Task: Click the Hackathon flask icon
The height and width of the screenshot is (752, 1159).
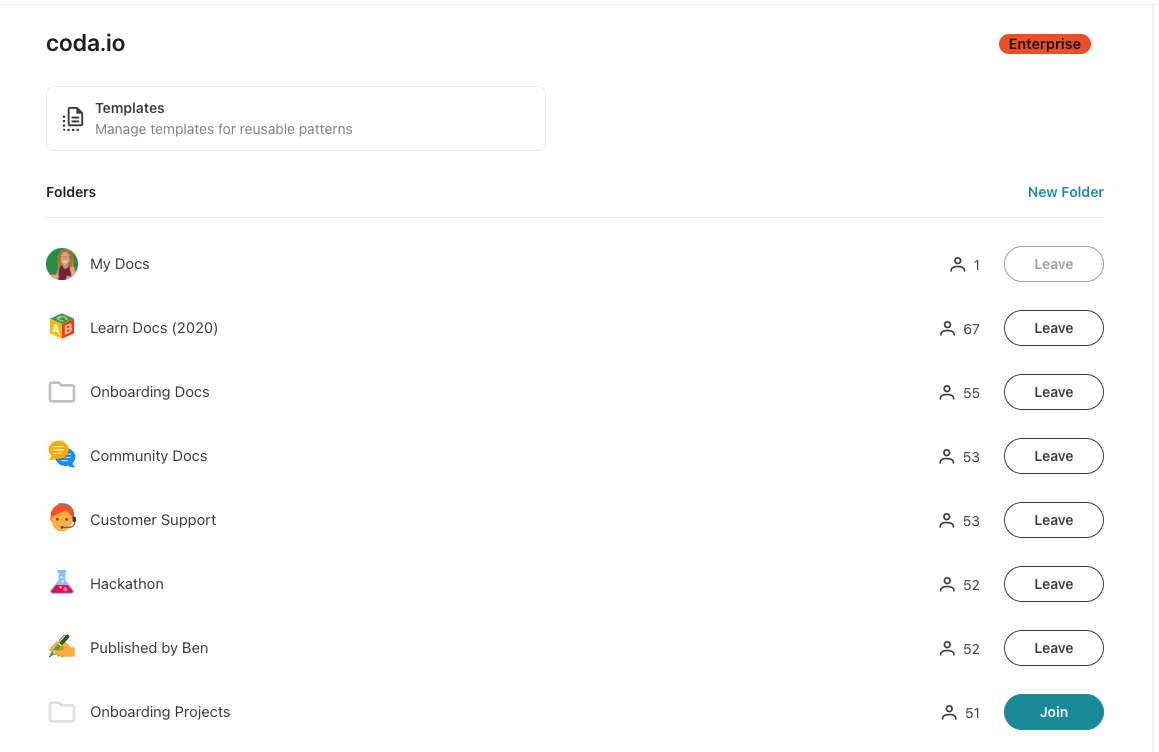Action: (62, 583)
